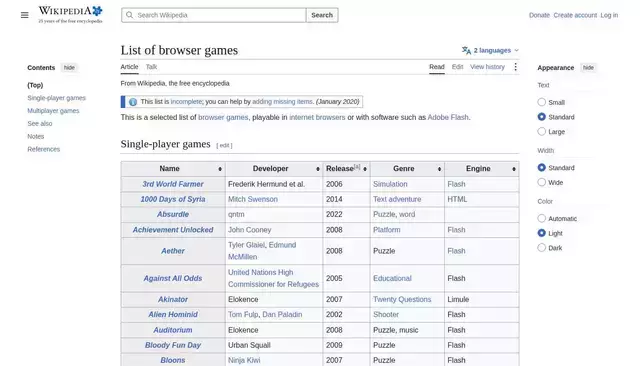Jump to Single-player games section
The image size is (640, 366).
(x=56, y=98)
